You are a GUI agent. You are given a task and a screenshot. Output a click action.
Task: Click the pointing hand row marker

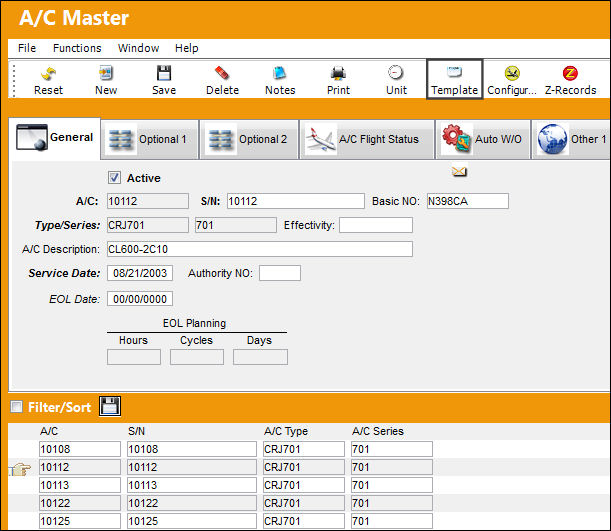click(x=19, y=468)
